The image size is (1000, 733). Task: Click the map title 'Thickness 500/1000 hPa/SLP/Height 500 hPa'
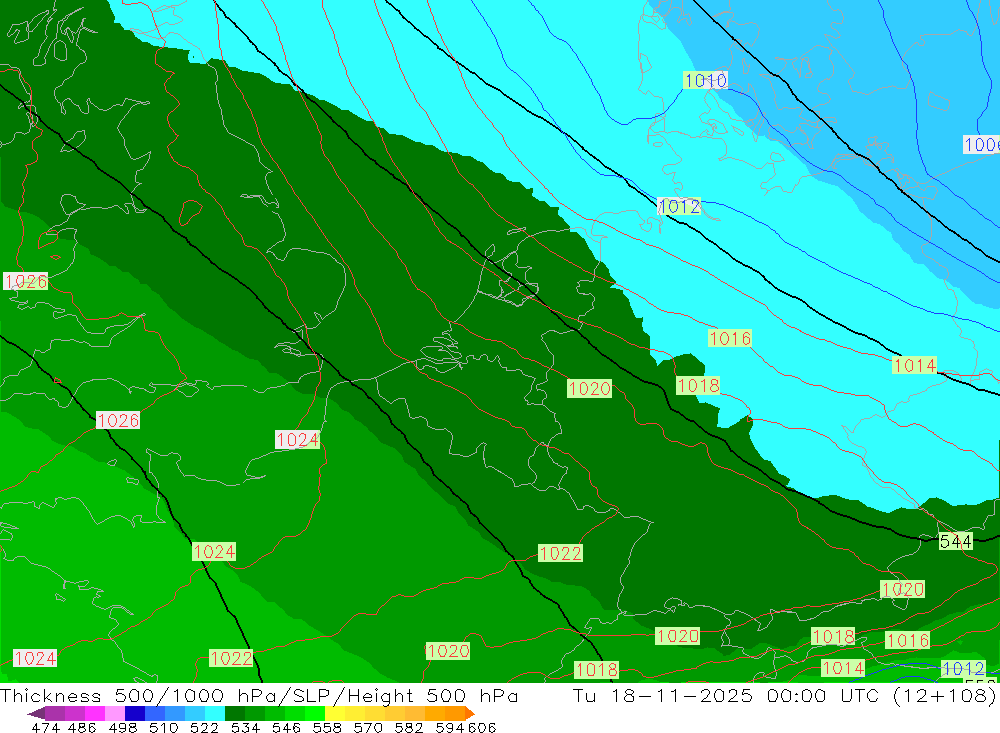pyautogui.click(x=259, y=695)
